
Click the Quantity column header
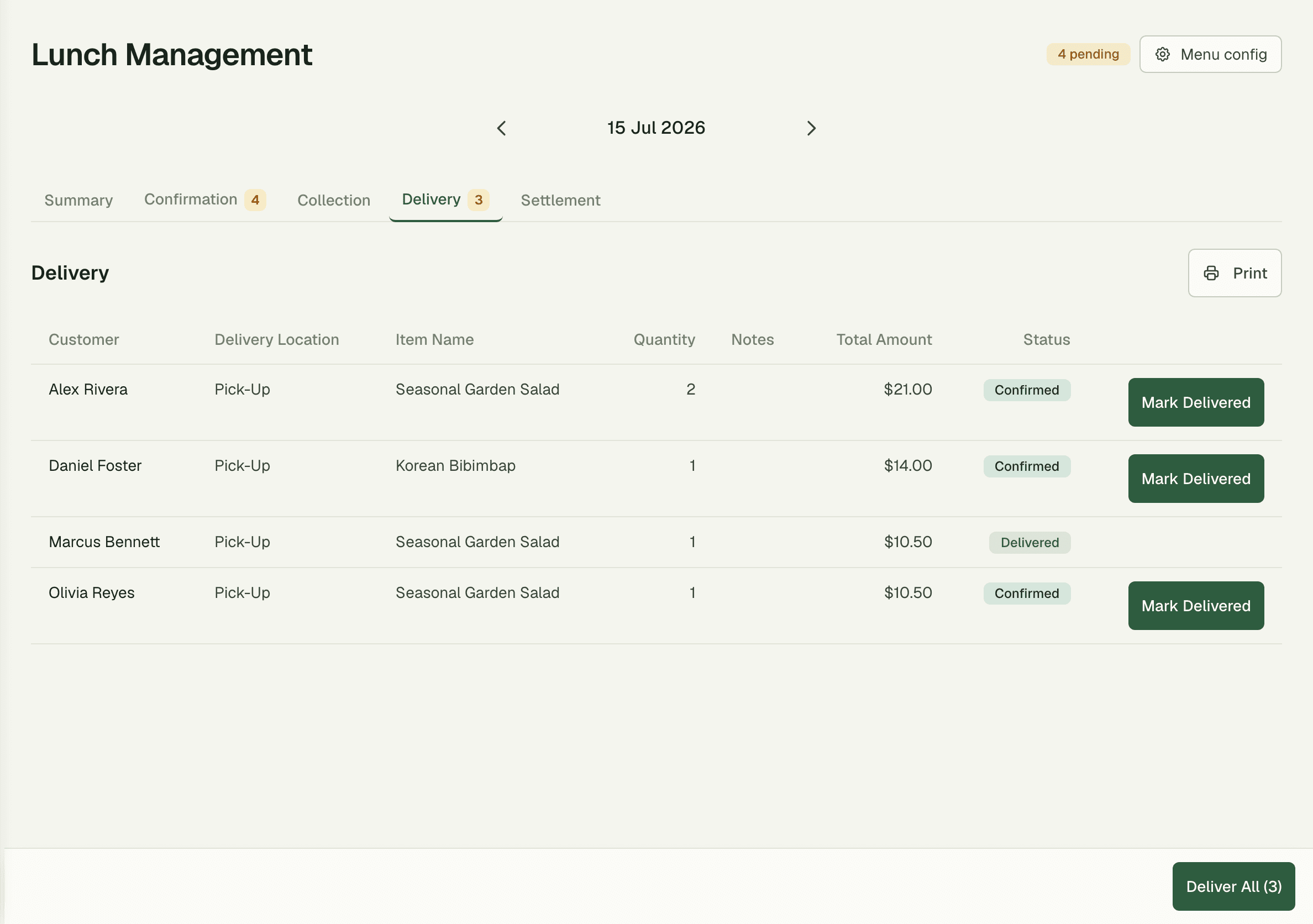664,340
